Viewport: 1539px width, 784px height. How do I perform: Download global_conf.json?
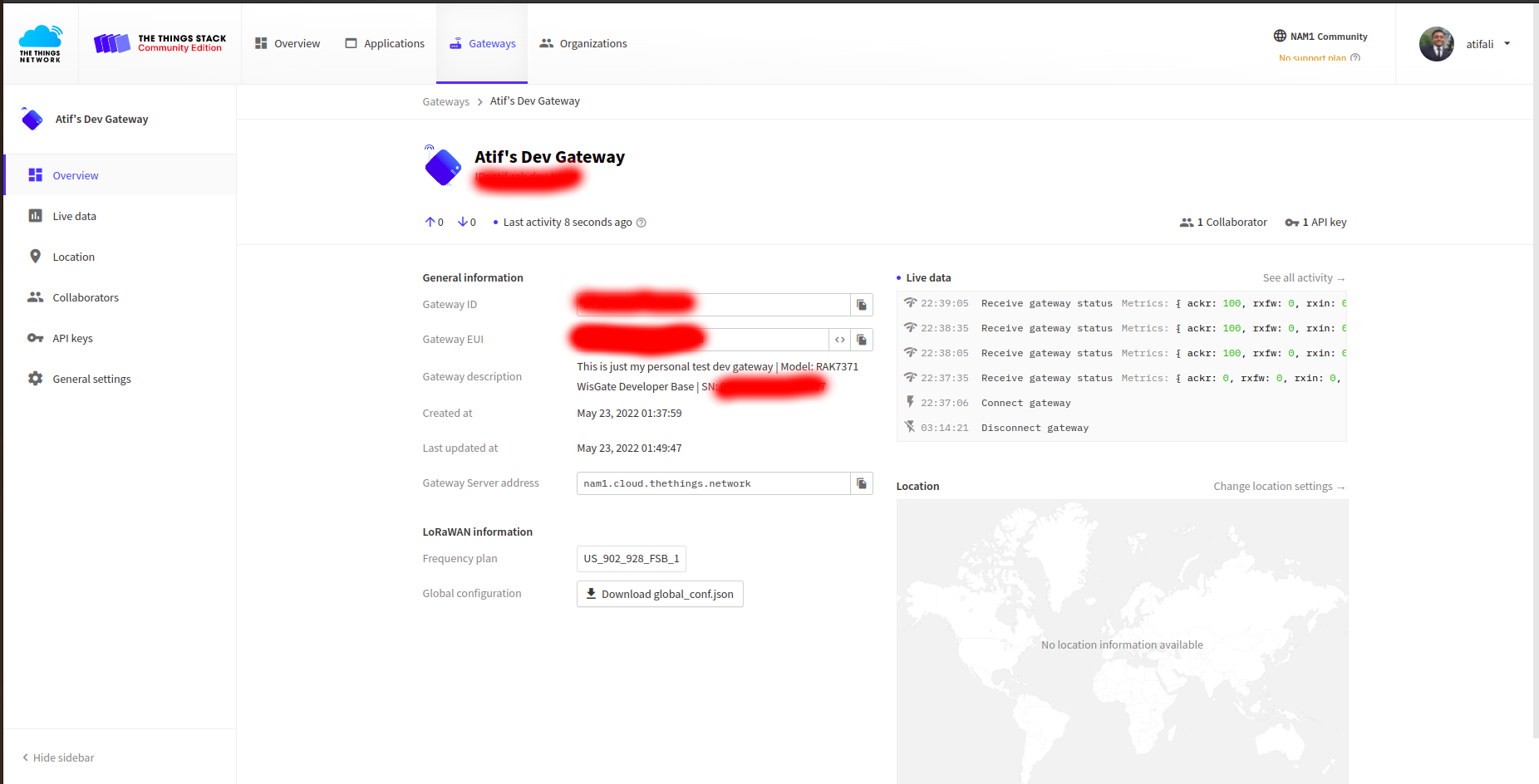point(660,594)
